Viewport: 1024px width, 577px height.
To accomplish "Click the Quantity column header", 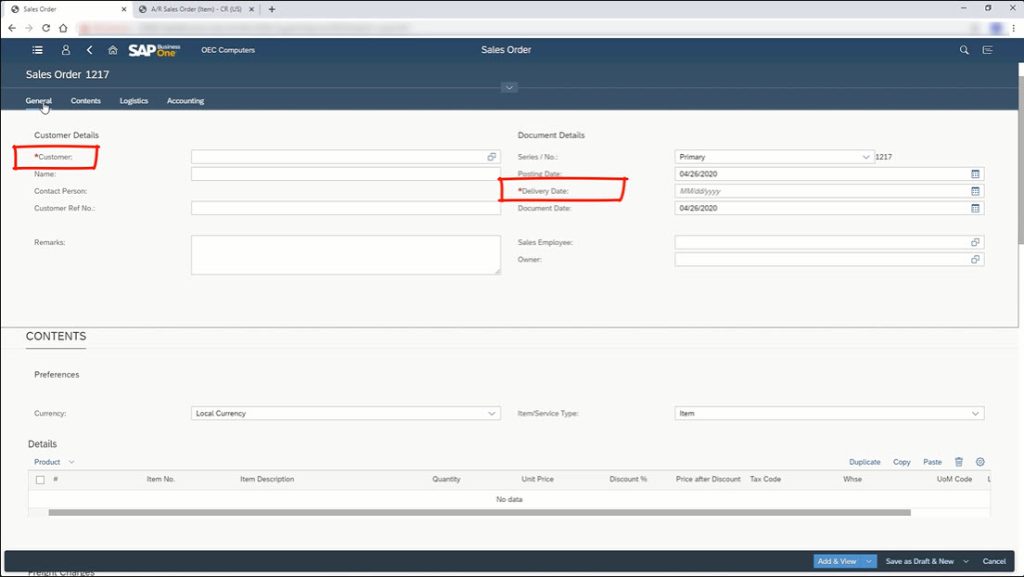I will [446, 479].
